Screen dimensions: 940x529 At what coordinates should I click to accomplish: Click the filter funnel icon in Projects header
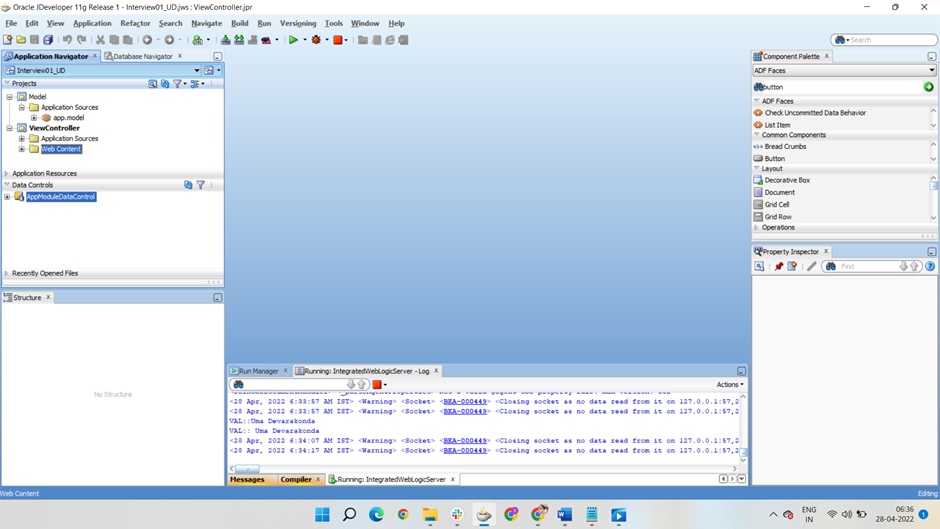177,83
